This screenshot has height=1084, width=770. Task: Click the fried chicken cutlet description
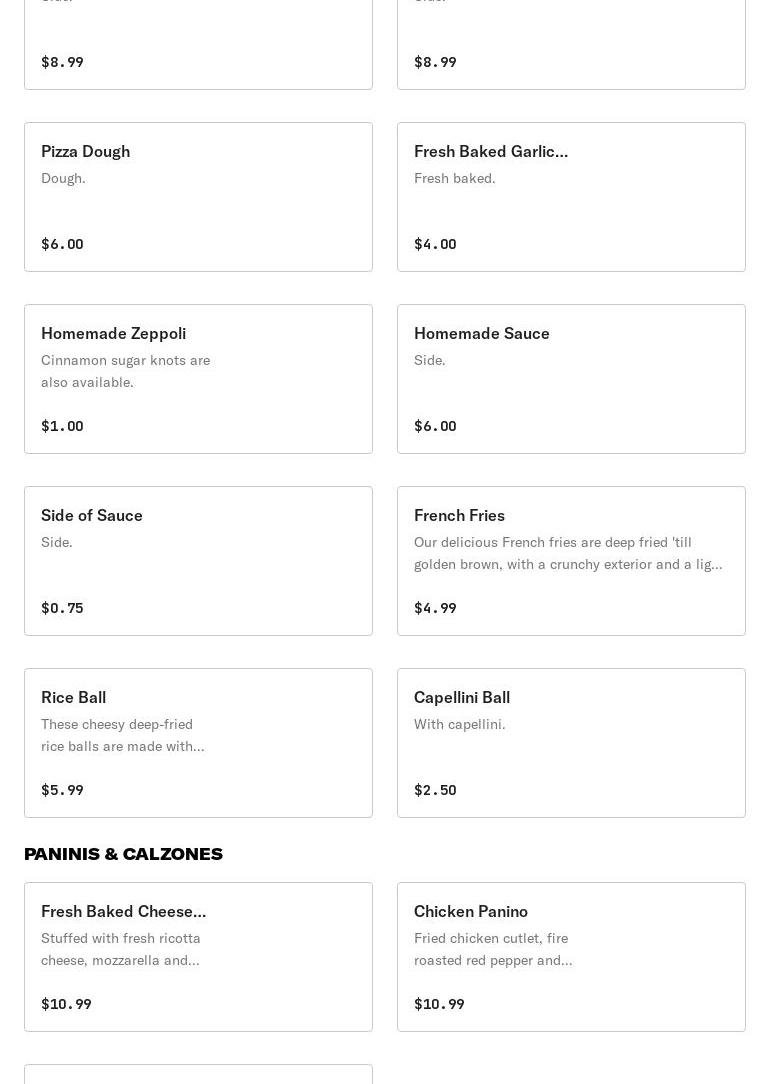tap(492, 949)
